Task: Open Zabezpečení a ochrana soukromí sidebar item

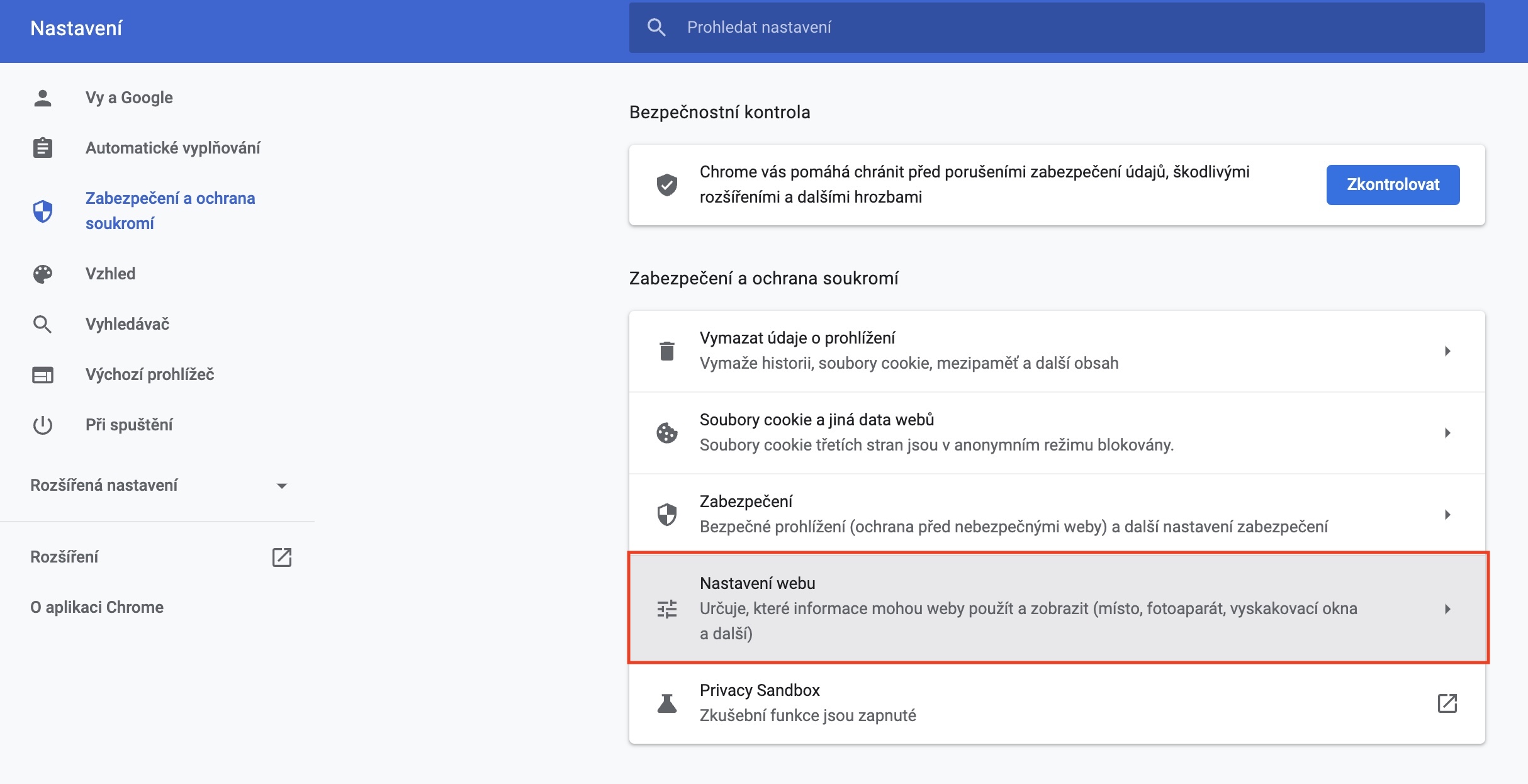Action: (170, 211)
